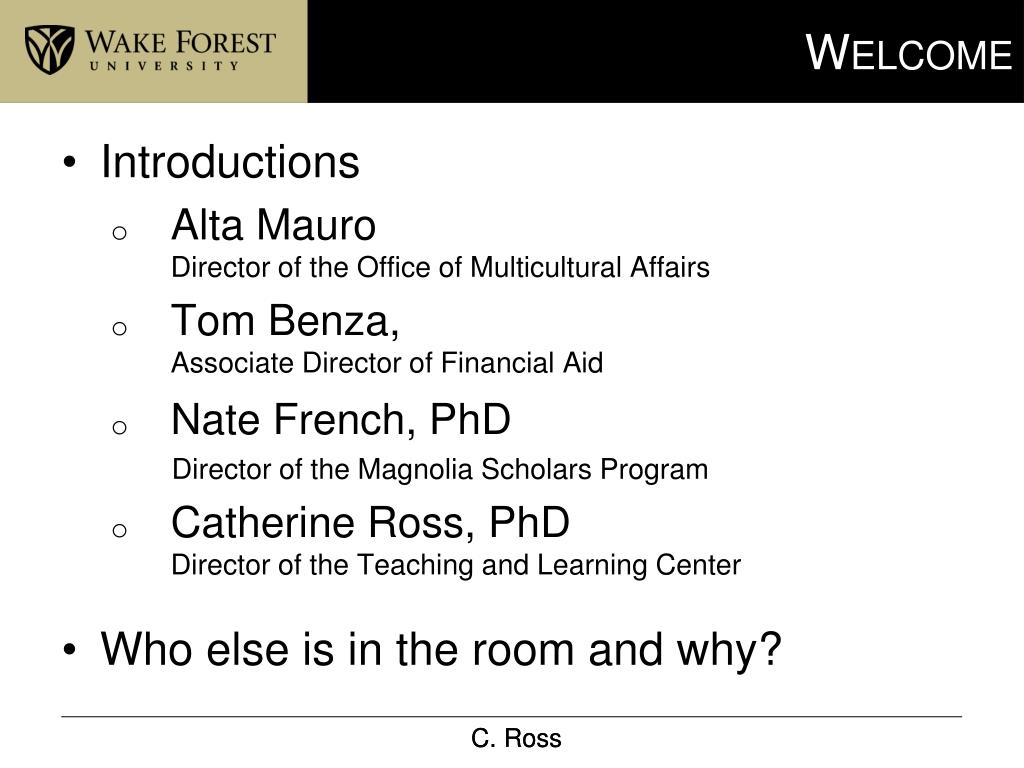Viewport: 1024px width, 768px height.
Task: Select the name Tom Benza
Action: point(285,321)
